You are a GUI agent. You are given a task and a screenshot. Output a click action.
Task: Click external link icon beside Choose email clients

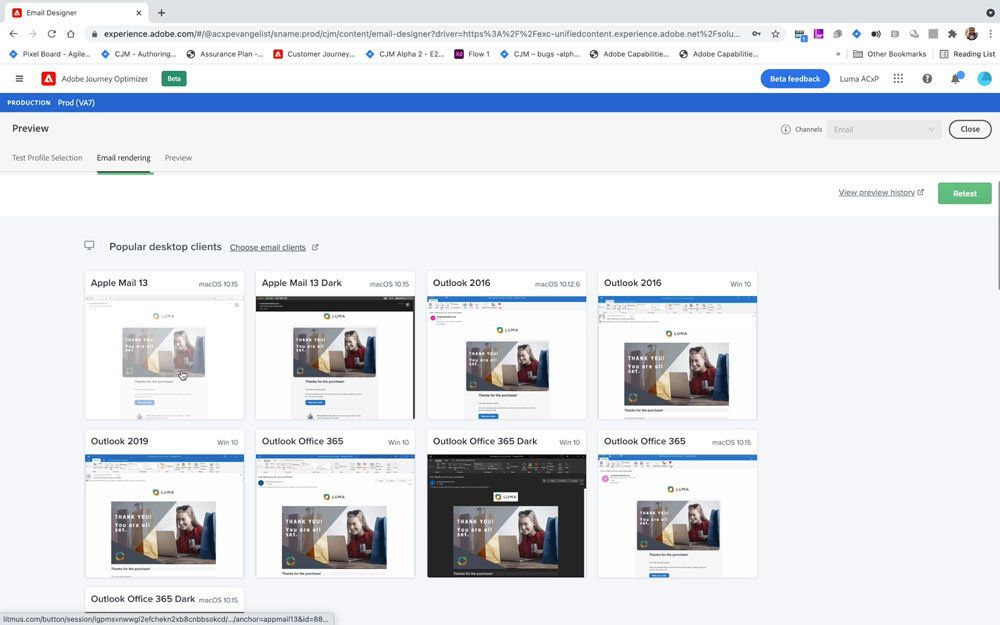[315, 247]
